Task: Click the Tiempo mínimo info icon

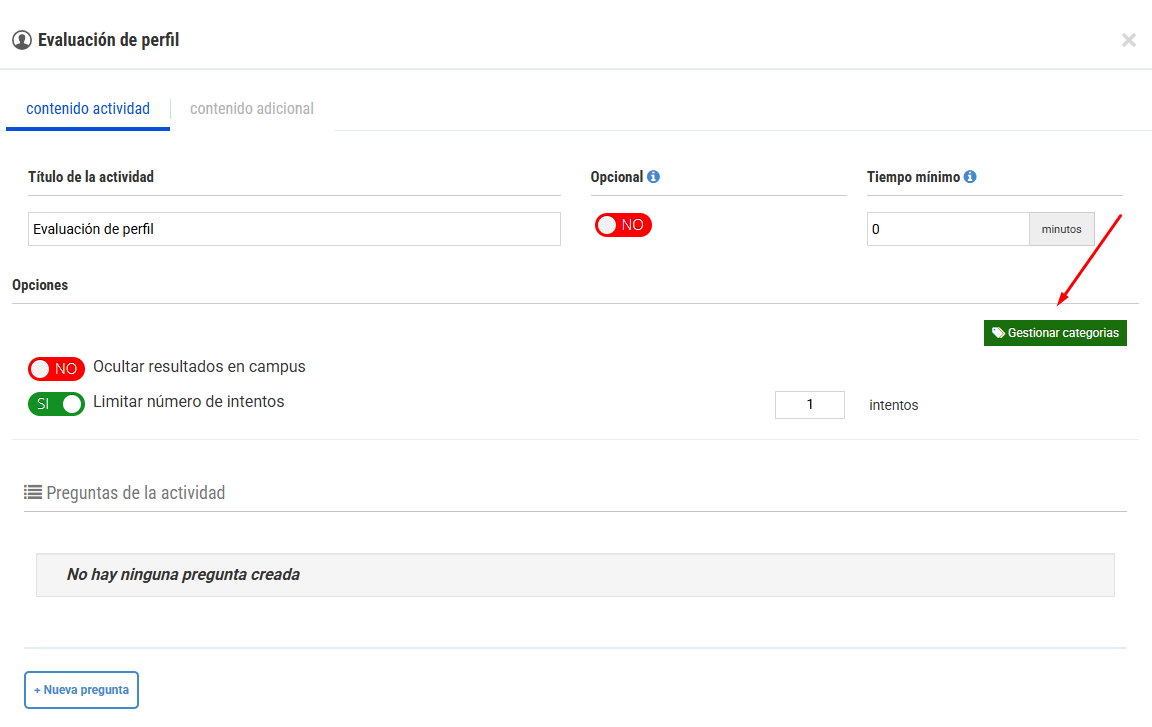Action: pyautogui.click(x=970, y=177)
